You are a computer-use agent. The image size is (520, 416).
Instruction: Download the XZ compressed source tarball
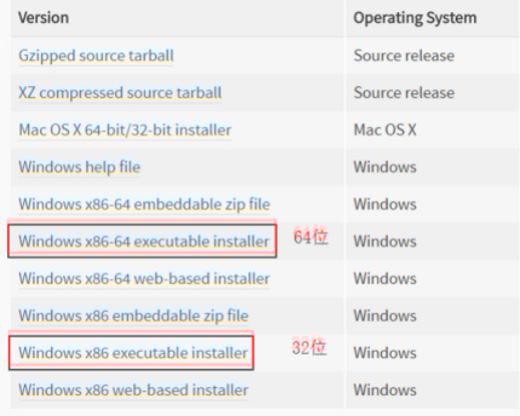coord(120,93)
